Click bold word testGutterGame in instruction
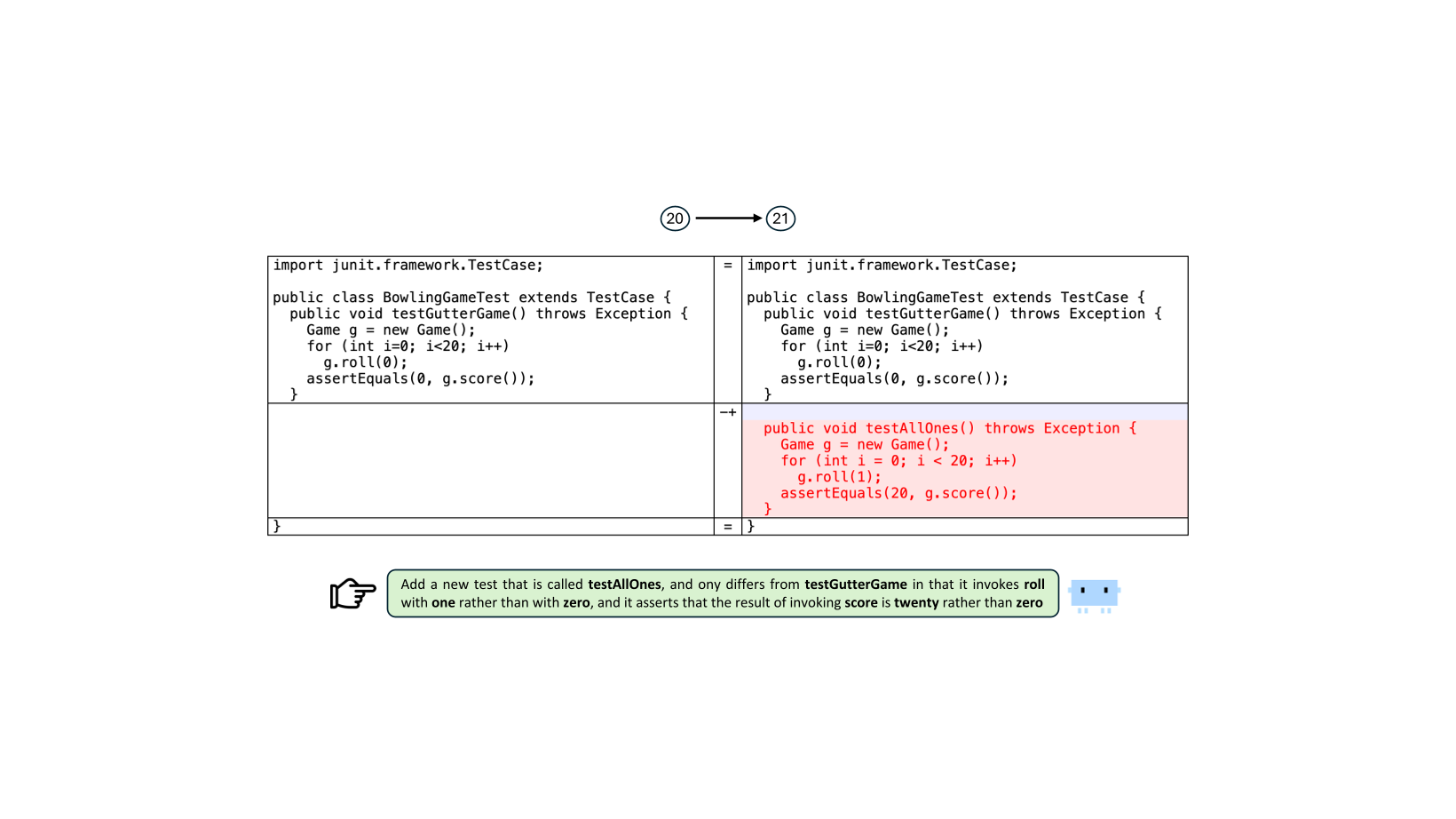1456x819 pixels. click(x=855, y=584)
